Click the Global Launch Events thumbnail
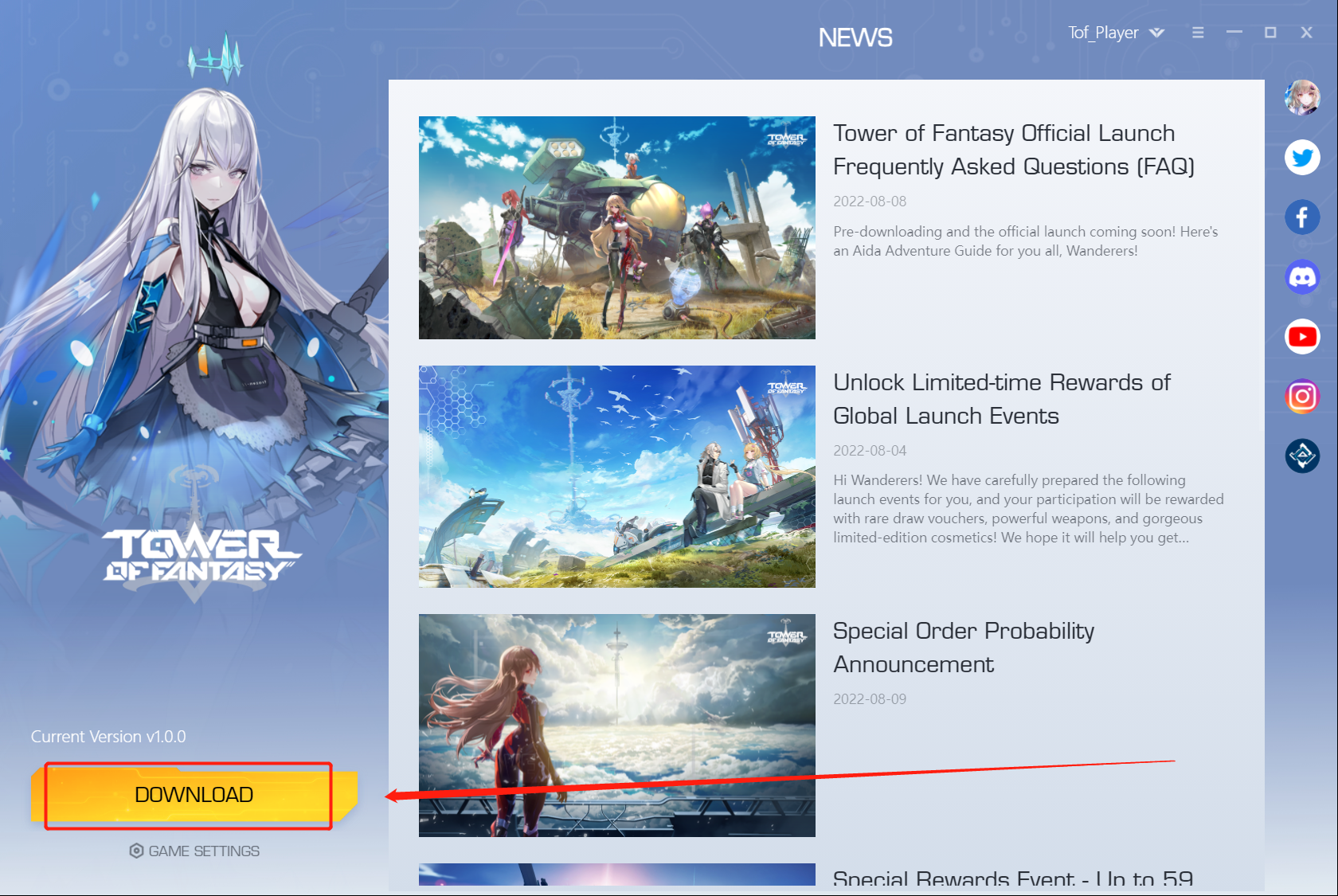 pos(617,476)
